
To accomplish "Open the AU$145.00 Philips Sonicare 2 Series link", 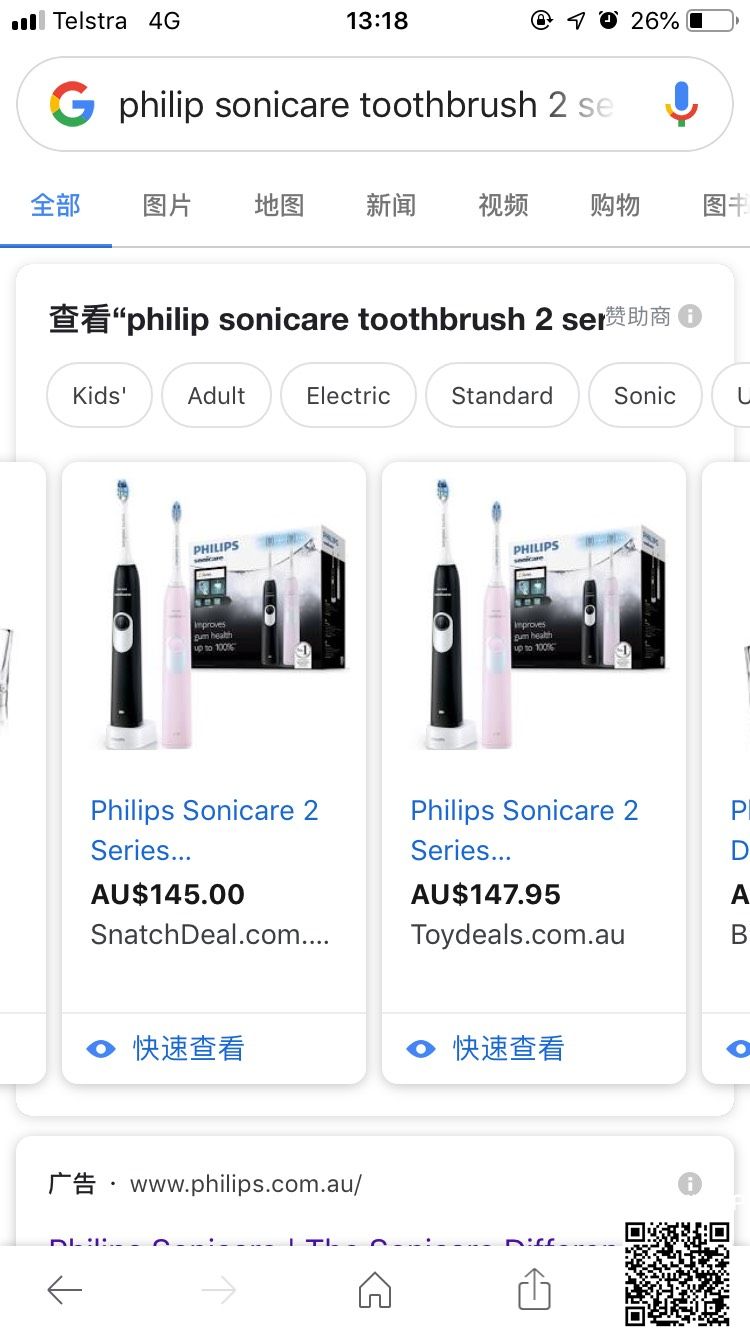I will point(204,830).
